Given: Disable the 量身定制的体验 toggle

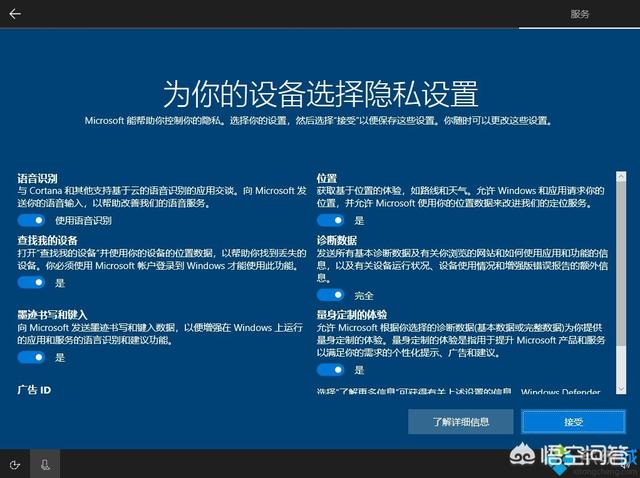Looking at the screenshot, I should [330, 370].
